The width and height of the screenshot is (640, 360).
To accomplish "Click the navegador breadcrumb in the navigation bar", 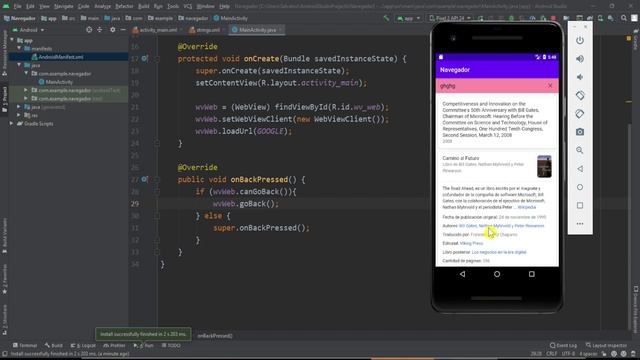I will [x=193, y=18].
